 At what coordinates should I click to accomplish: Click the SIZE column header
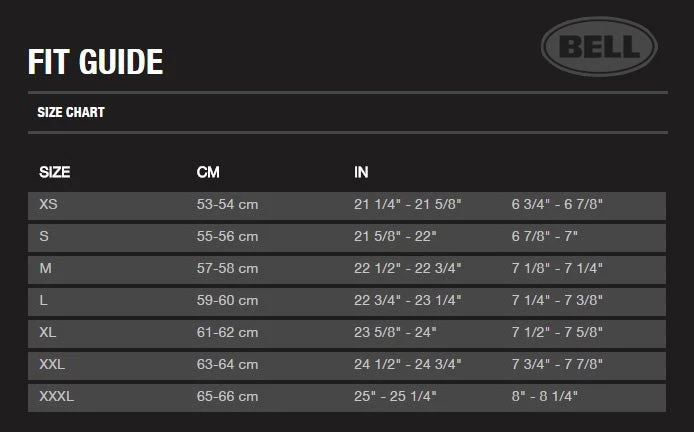[x=54, y=173]
